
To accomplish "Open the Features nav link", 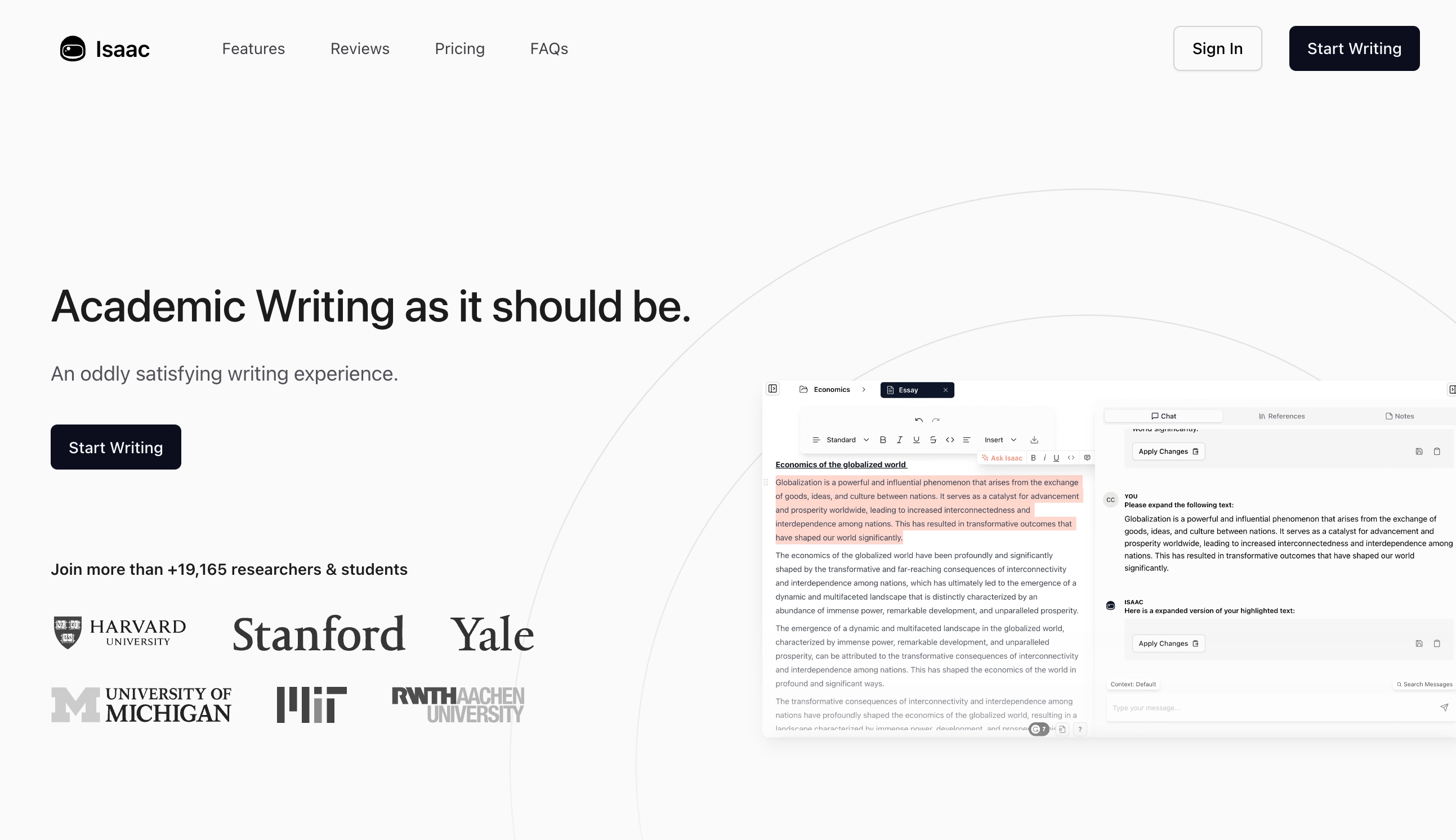I will [x=253, y=48].
